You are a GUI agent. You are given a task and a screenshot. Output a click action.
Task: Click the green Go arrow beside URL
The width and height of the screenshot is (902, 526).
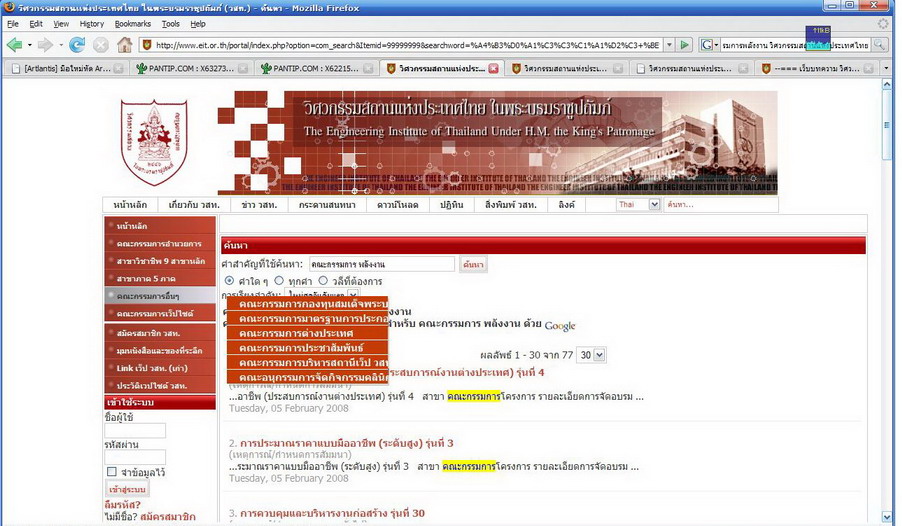(x=684, y=44)
